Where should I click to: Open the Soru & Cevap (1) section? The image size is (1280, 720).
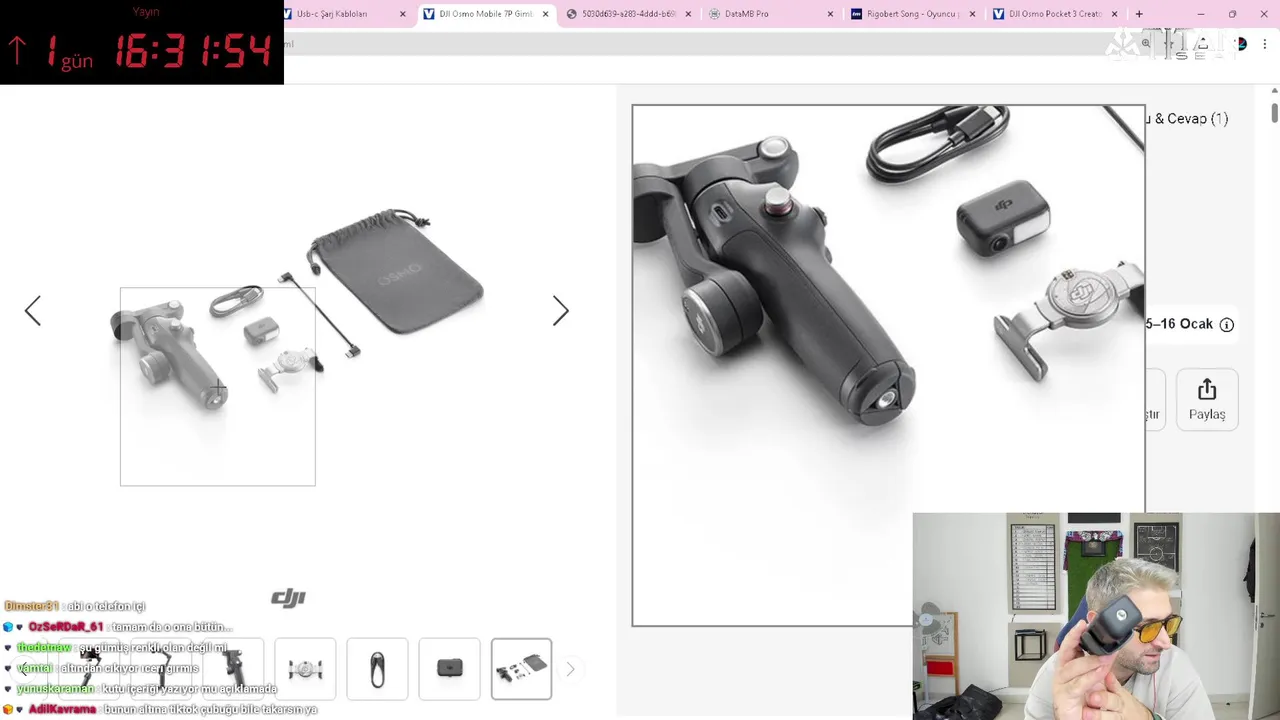pyautogui.click(x=1187, y=118)
